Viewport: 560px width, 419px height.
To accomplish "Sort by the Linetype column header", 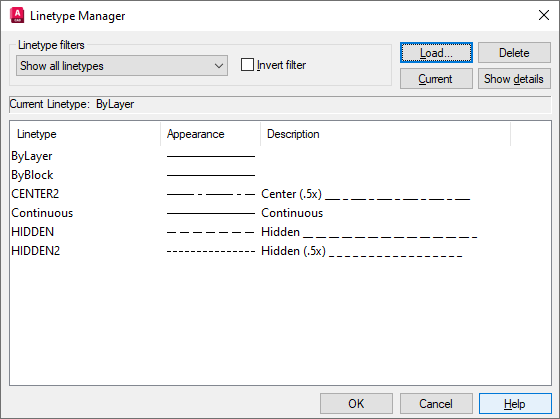I will [85, 134].
